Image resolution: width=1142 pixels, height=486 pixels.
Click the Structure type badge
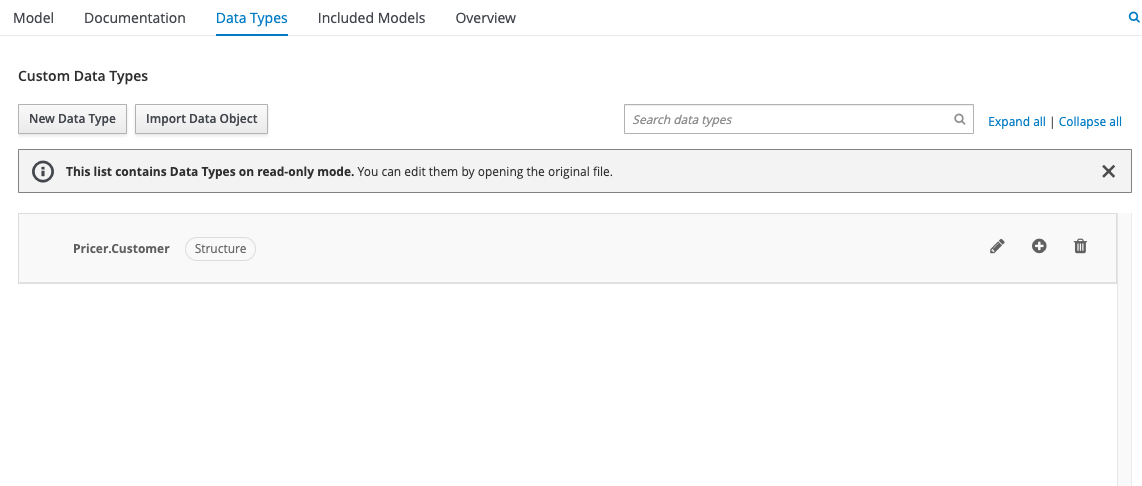click(220, 248)
